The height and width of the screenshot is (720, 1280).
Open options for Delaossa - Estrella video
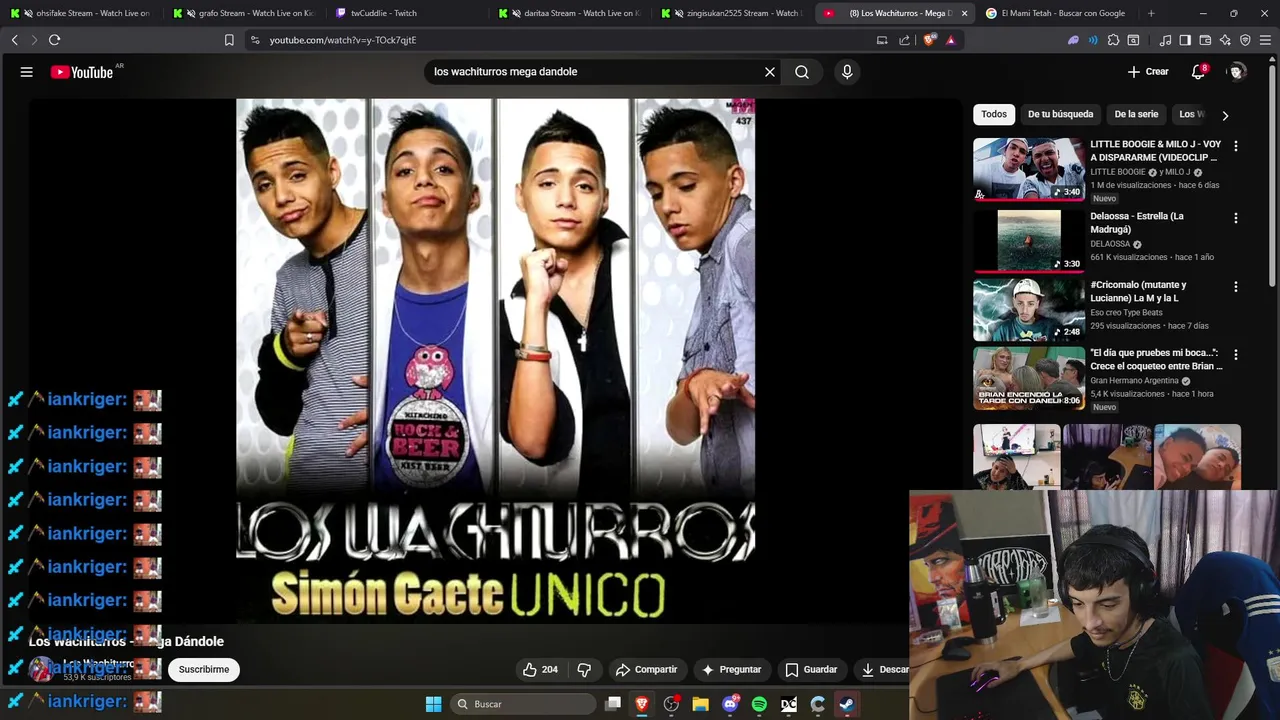tap(1236, 218)
